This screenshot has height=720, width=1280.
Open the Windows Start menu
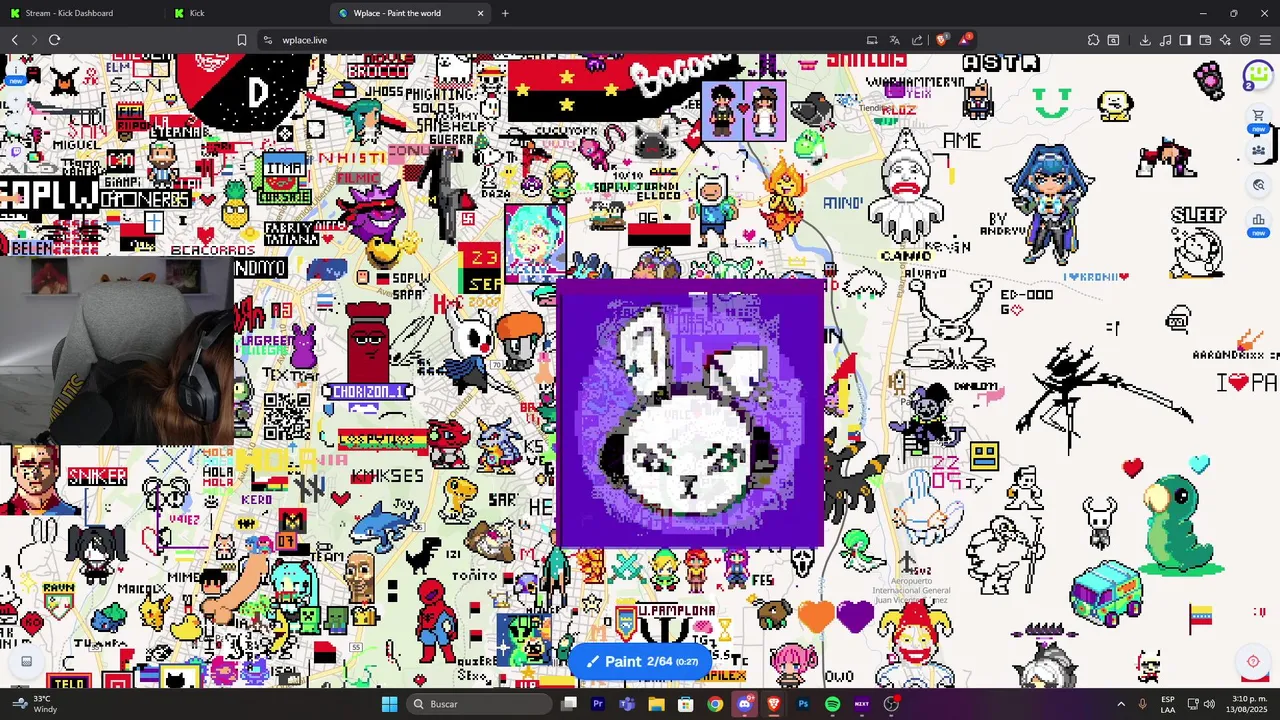[x=389, y=704]
